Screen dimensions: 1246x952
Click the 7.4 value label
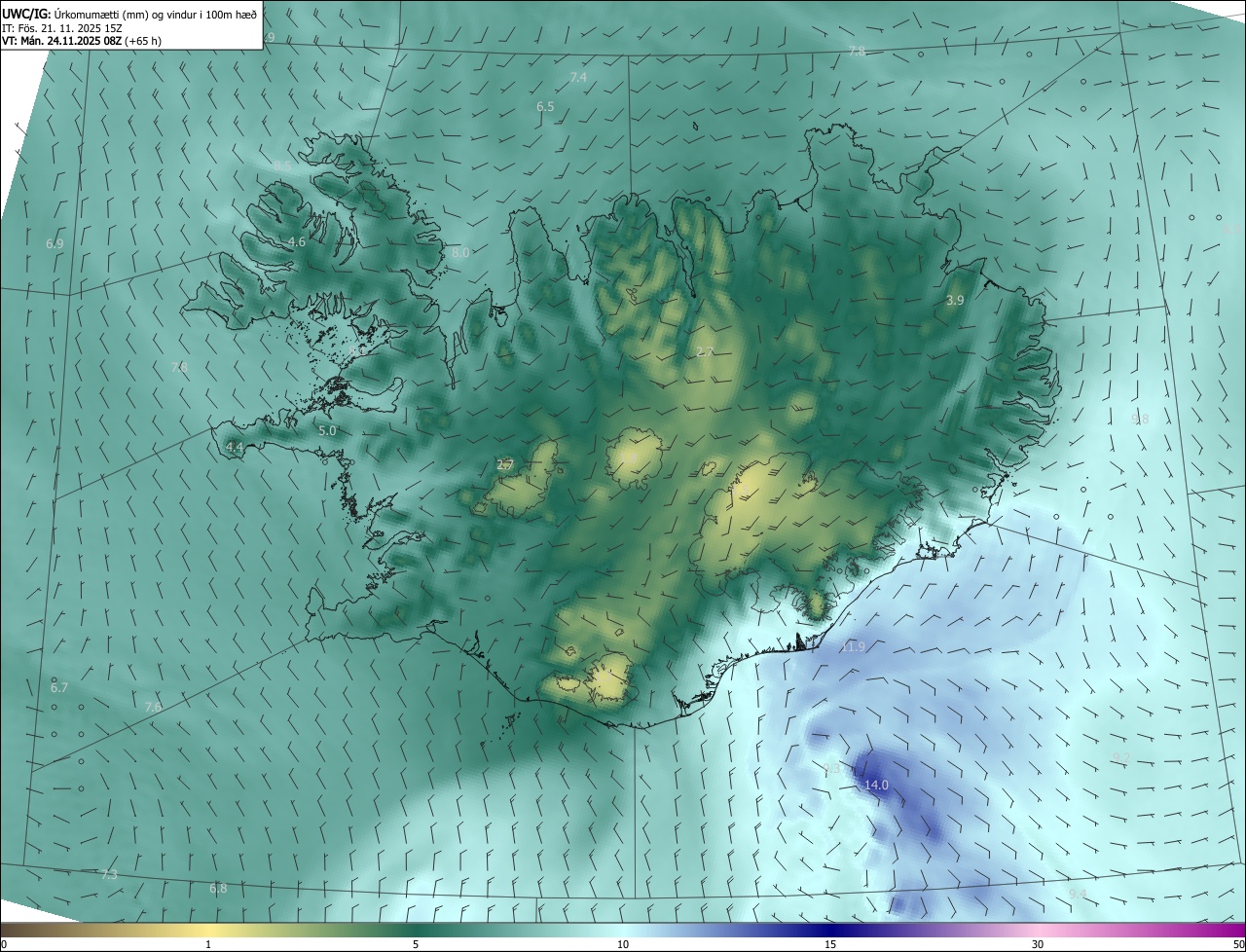(x=578, y=77)
